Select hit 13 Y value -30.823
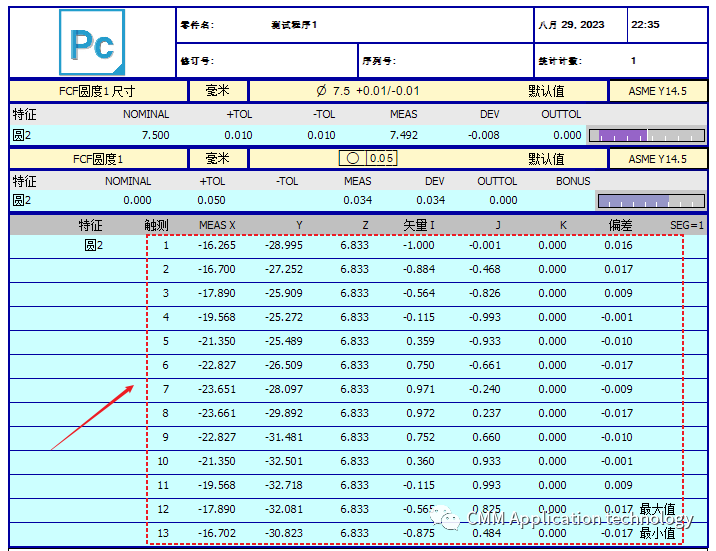 [x=284, y=533]
